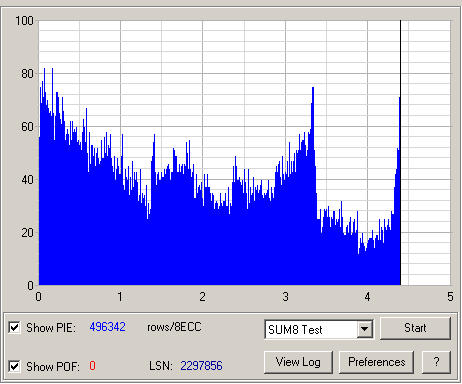
Task: Open the SUM8 Test dropdown arrow
Action: point(365,329)
